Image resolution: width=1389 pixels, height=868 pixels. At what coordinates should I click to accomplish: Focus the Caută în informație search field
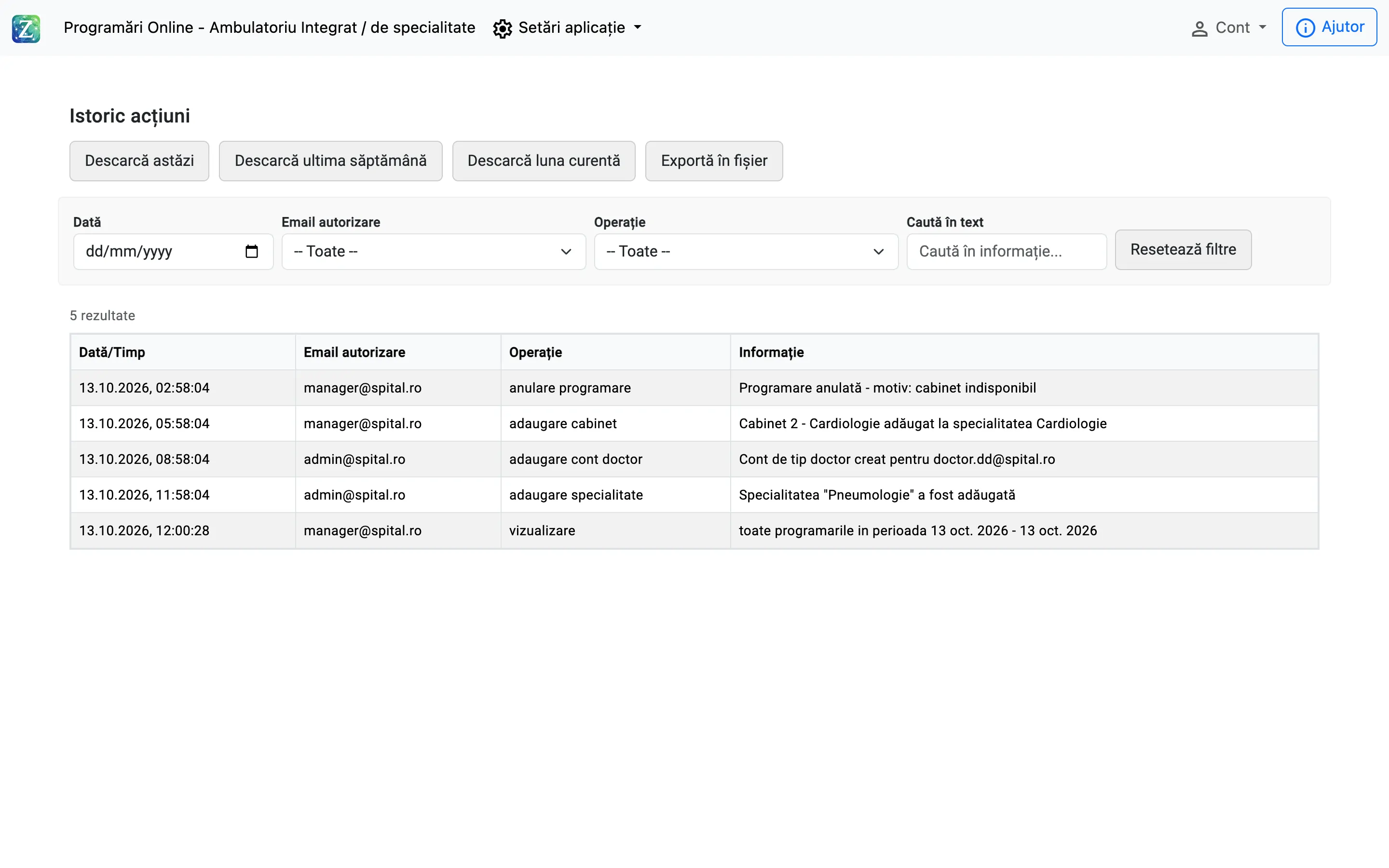(x=1006, y=251)
